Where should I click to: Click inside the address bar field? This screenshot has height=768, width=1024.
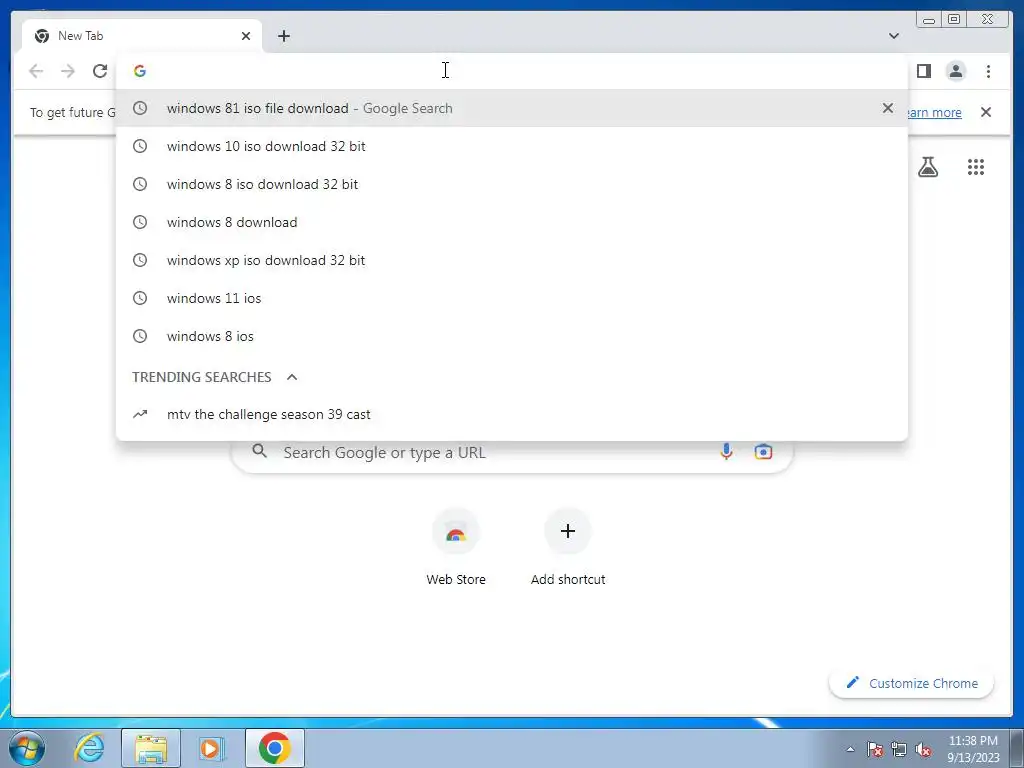511,71
